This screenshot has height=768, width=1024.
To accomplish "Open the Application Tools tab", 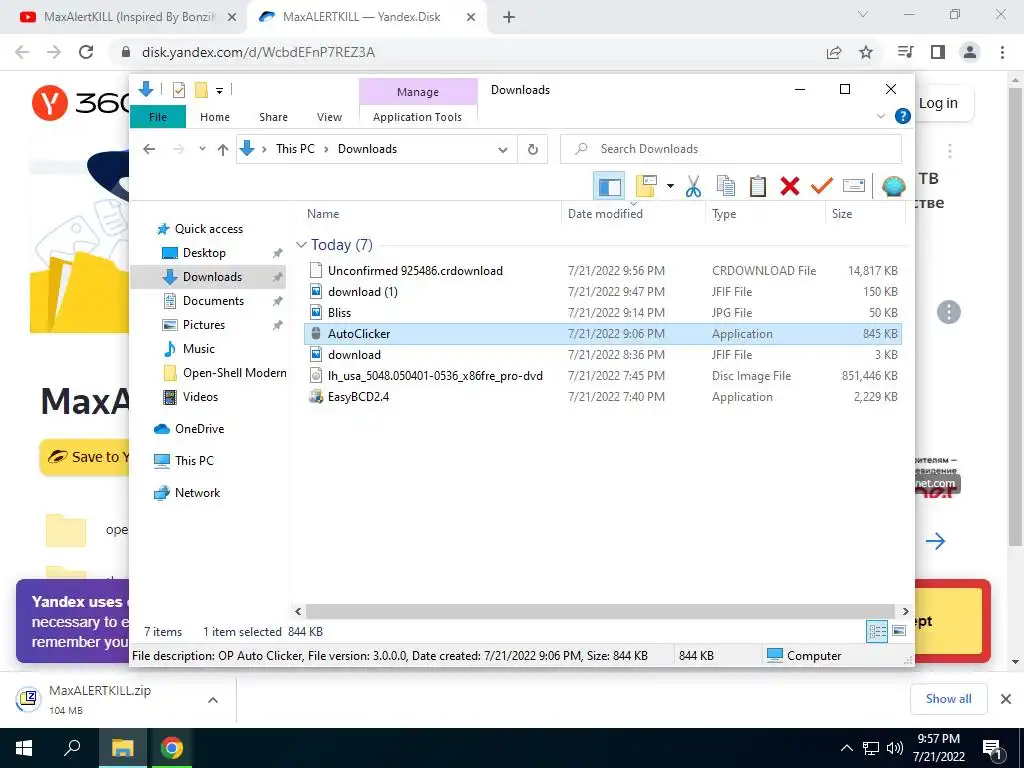I will tap(417, 117).
